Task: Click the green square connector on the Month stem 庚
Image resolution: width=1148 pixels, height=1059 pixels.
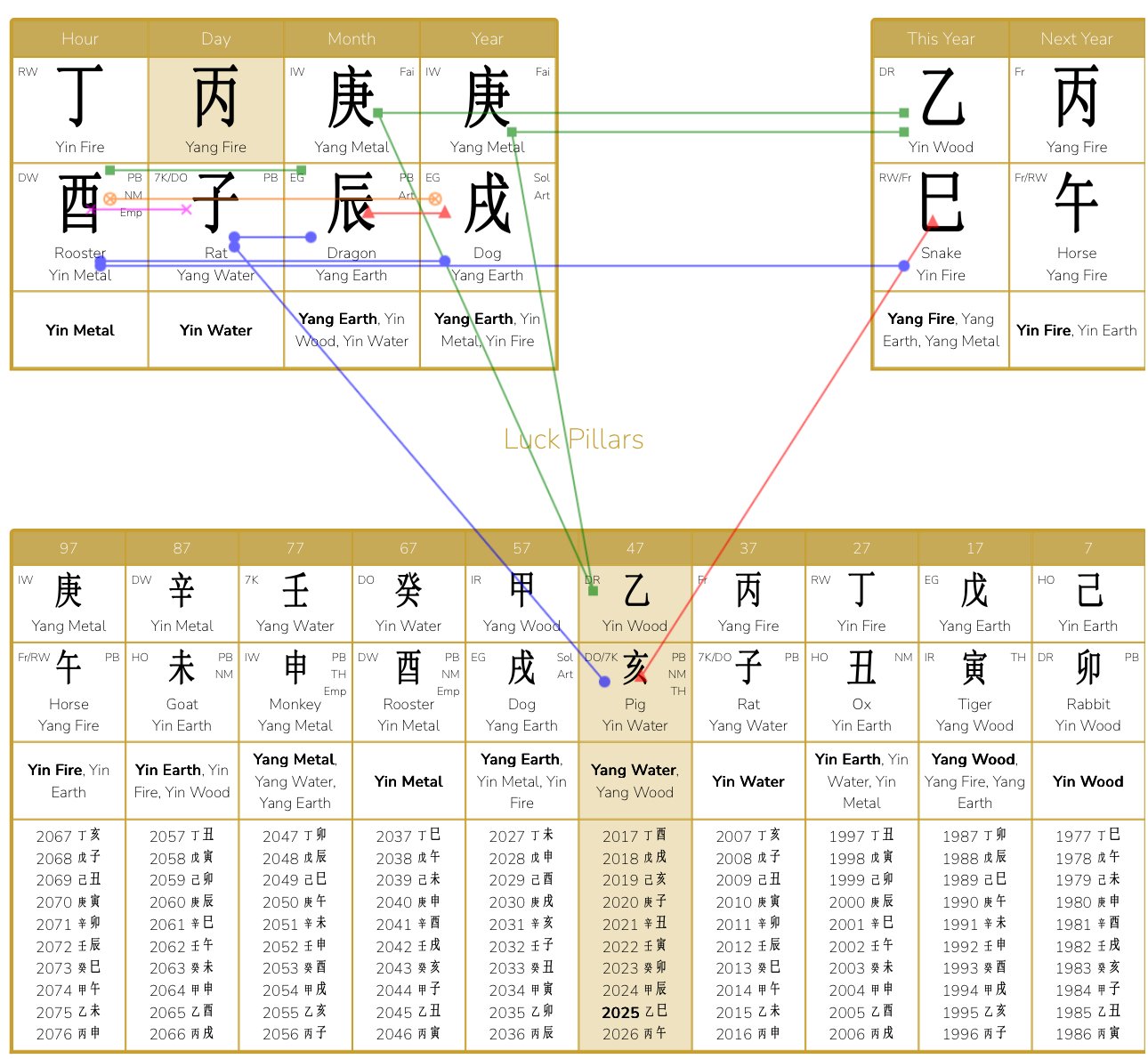Action: (379, 113)
